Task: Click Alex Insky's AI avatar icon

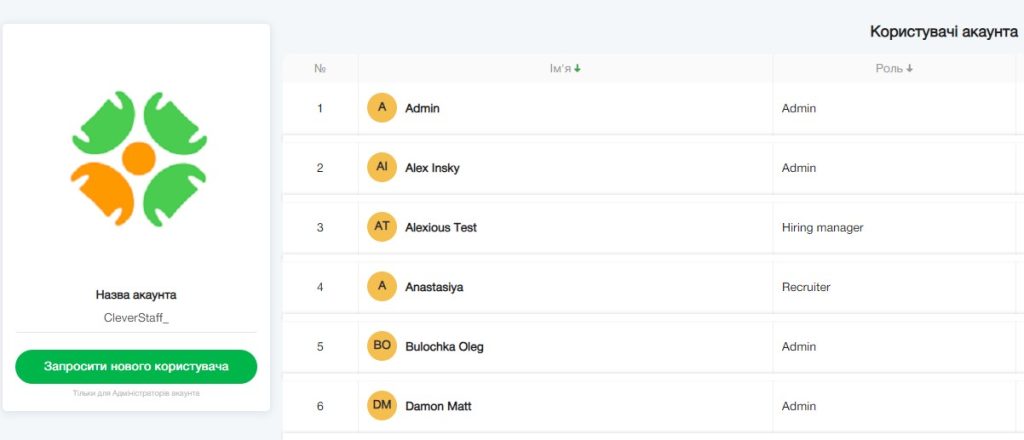Action: (381, 168)
